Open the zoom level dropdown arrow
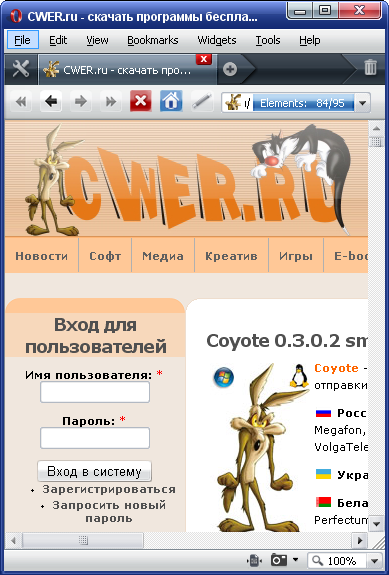389x575 pixels. tap(374, 561)
